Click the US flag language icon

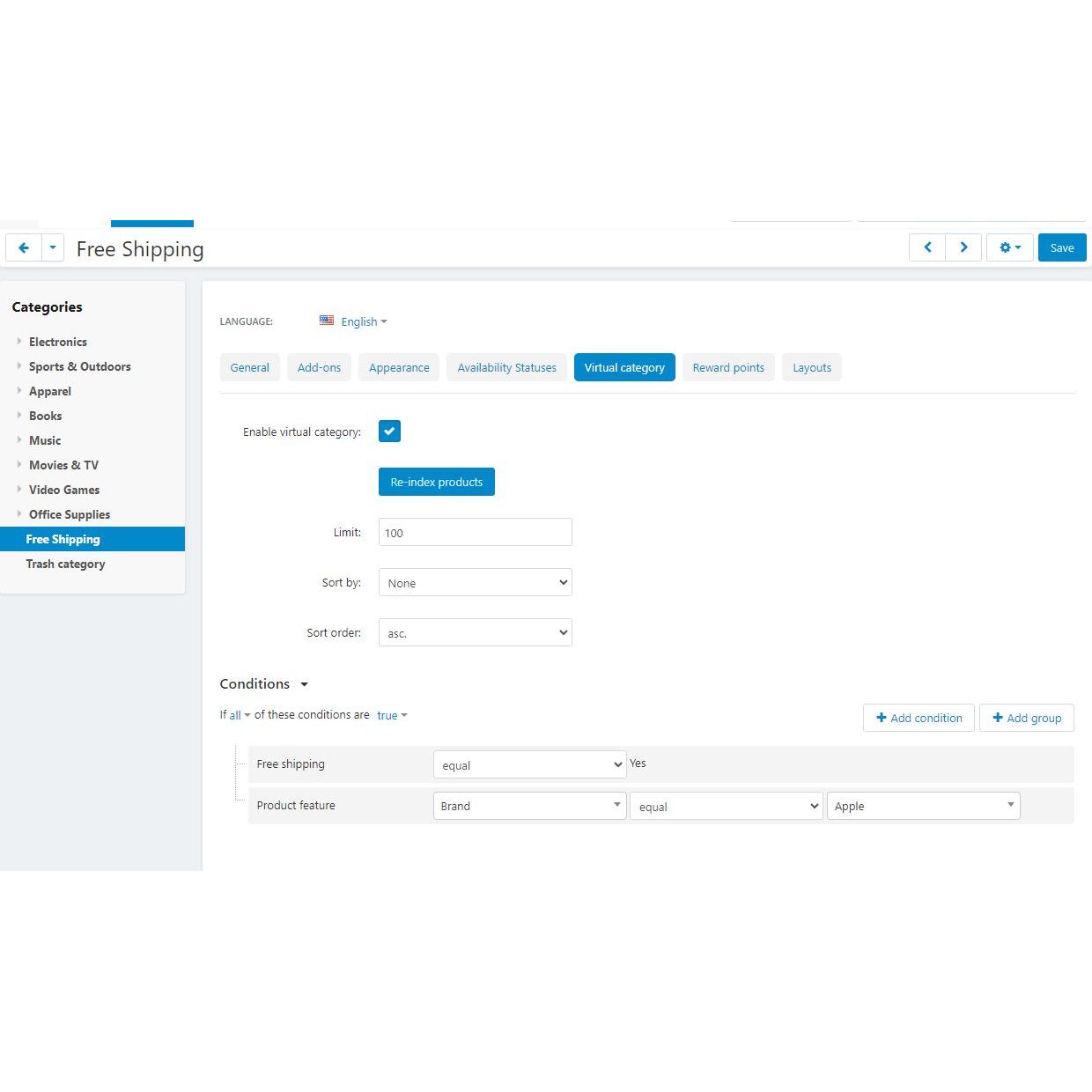click(x=327, y=321)
